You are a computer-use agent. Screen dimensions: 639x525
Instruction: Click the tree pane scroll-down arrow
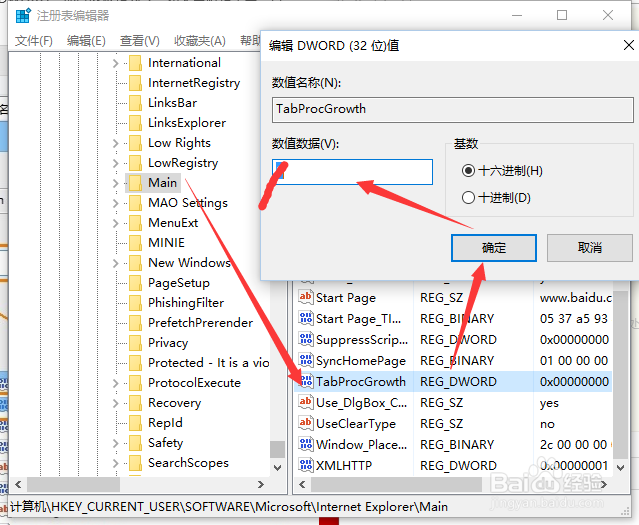point(277,468)
